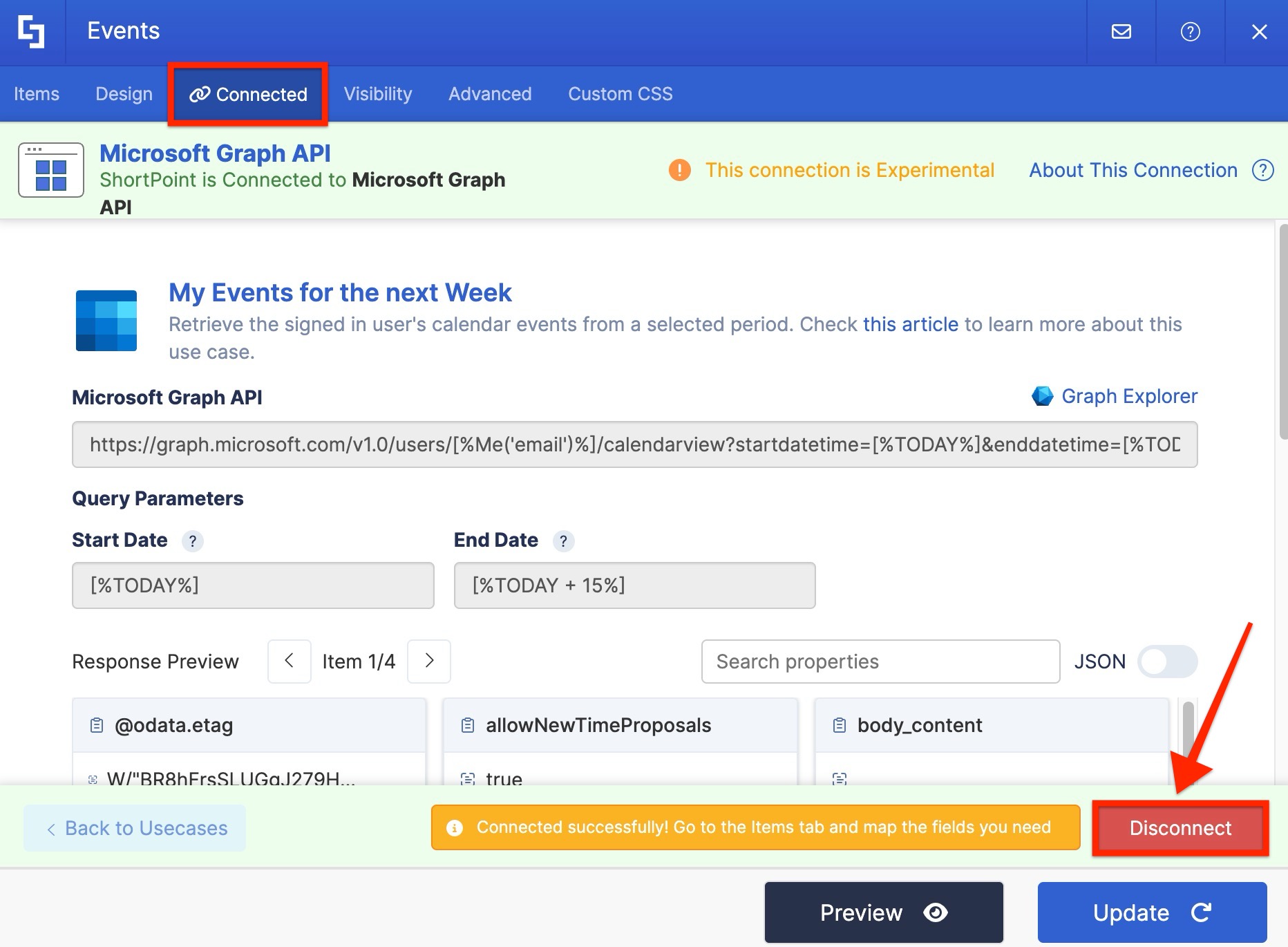Image resolution: width=1288 pixels, height=947 pixels.
Task: Click clipboard icon beside body_content
Action: [x=840, y=726]
